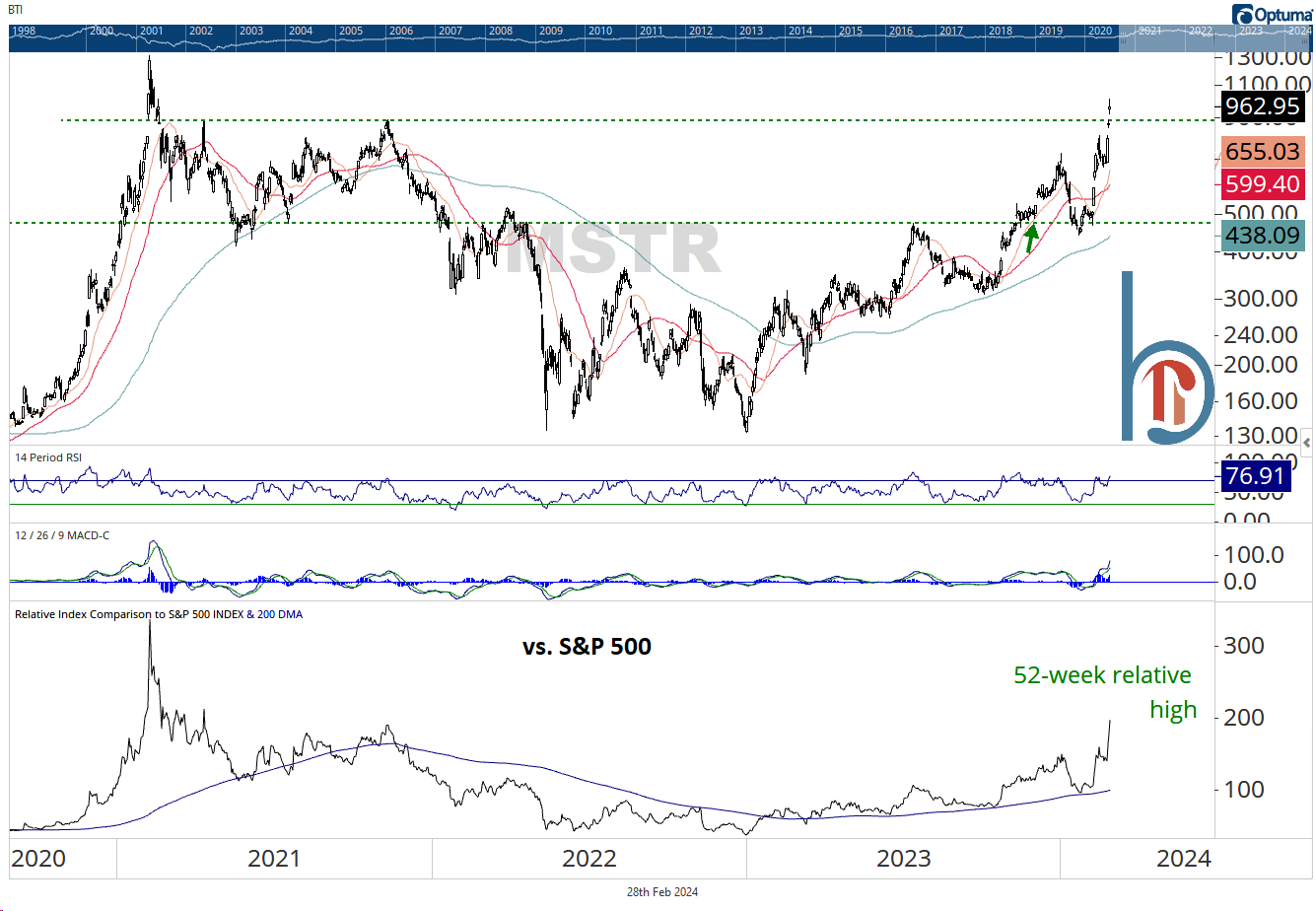This screenshot has height=911, width=1316.
Task: Jump to 2001 in the overview strip
Action: click(151, 31)
